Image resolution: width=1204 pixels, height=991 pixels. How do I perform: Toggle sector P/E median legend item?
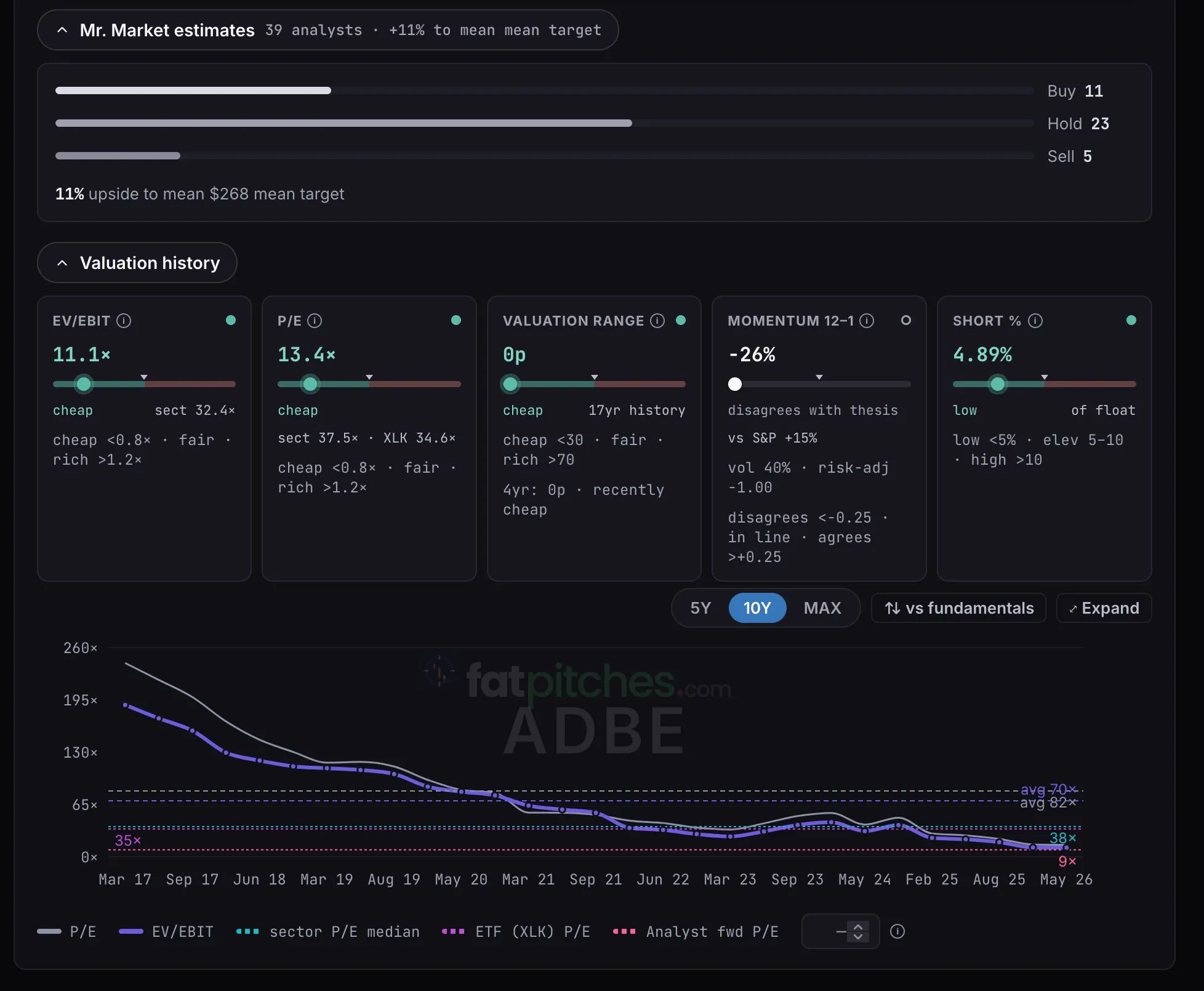(x=328, y=932)
